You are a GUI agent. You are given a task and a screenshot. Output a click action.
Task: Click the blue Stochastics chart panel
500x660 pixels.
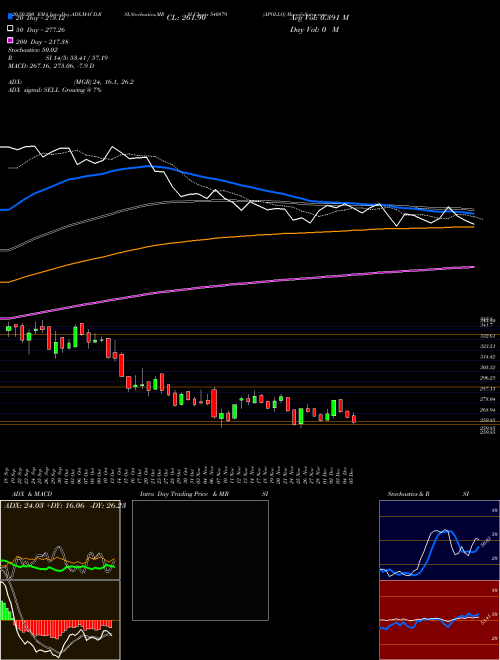coord(439,540)
